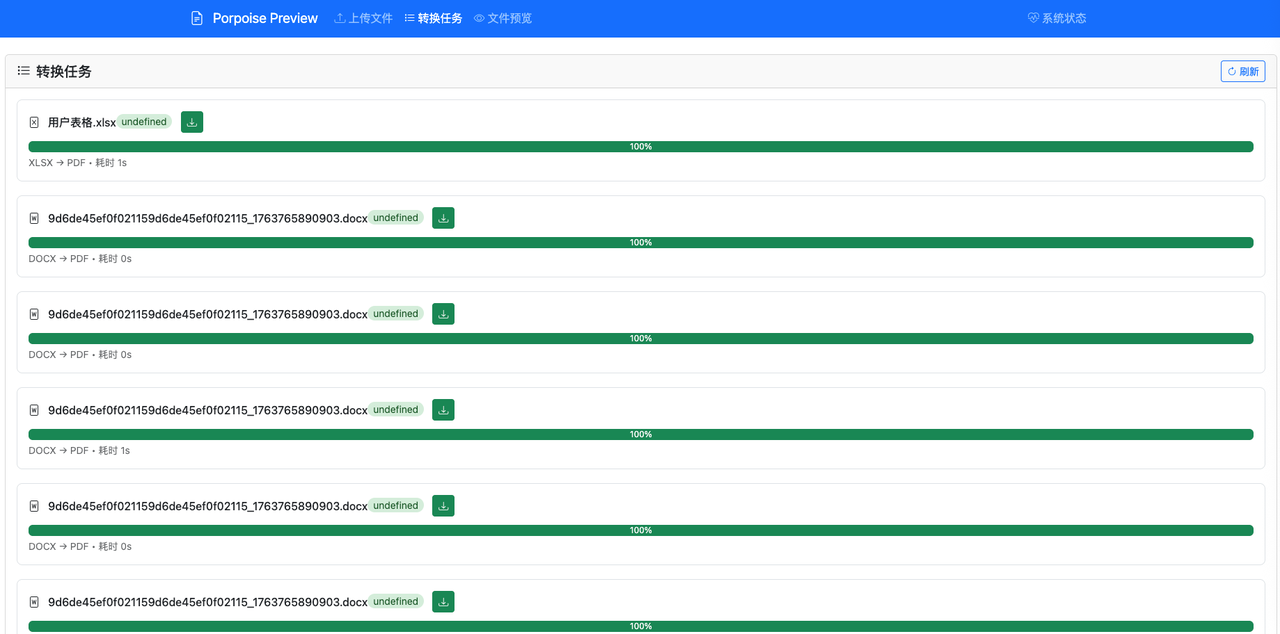Click the heartbeat icon beside 系统状态
This screenshot has width=1280, height=634.
click(1034, 18)
